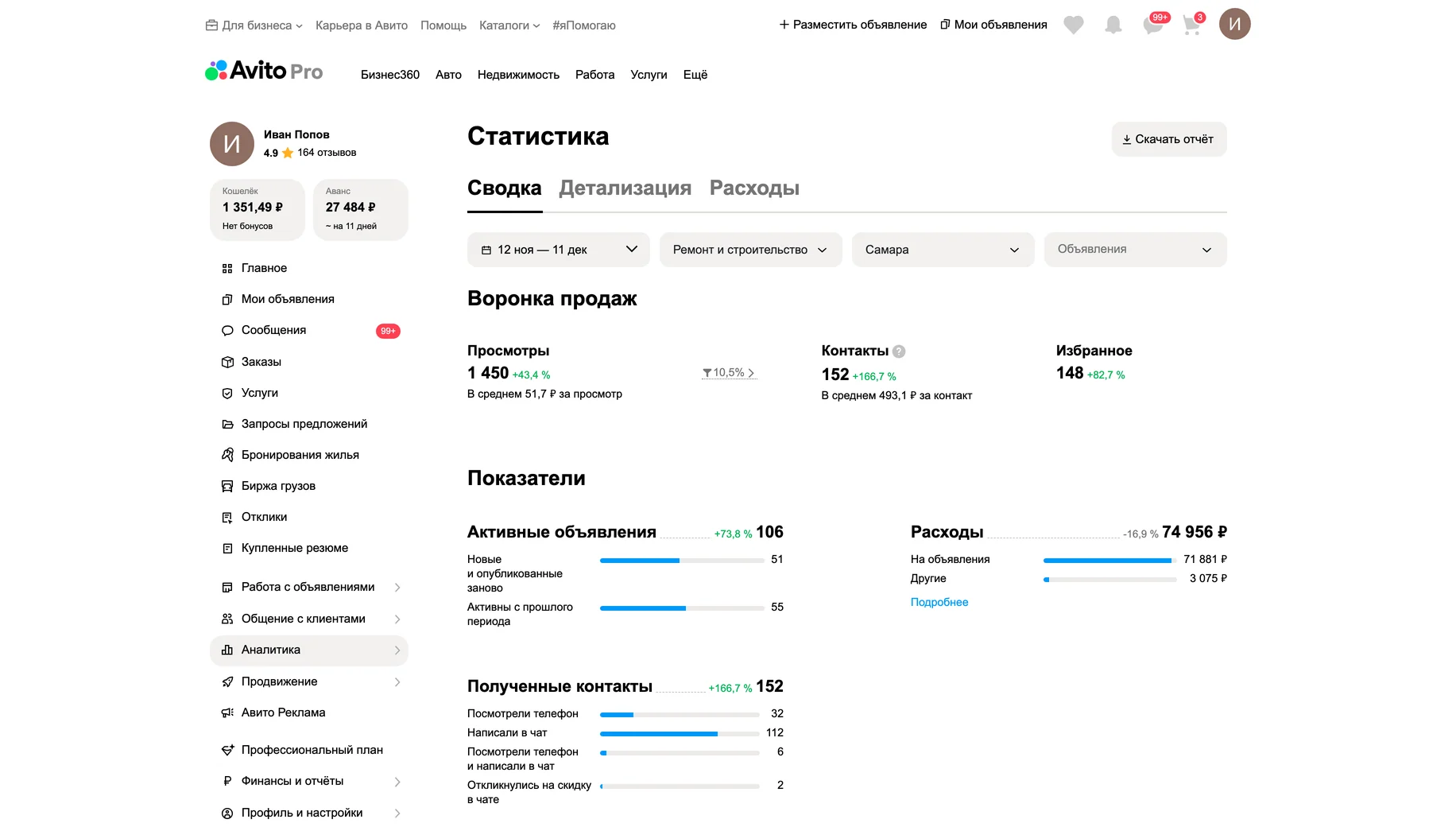Expand Работа с объявлениями sidebar section

coord(309,588)
